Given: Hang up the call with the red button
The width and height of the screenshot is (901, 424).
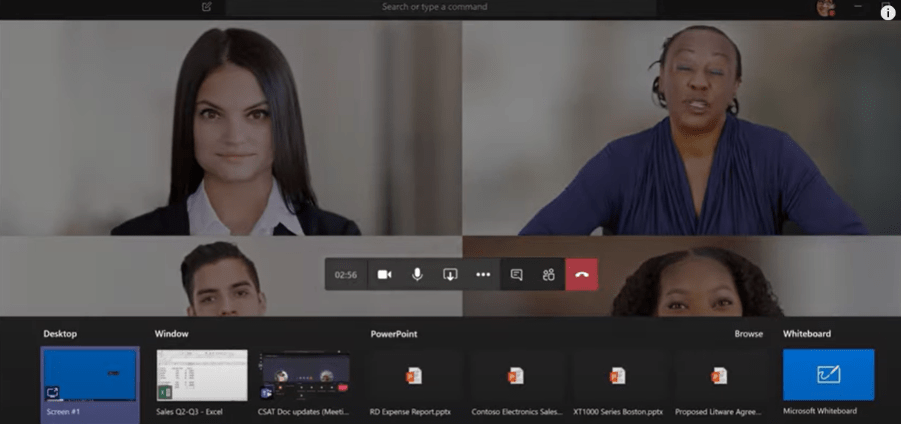Looking at the screenshot, I should [x=582, y=275].
